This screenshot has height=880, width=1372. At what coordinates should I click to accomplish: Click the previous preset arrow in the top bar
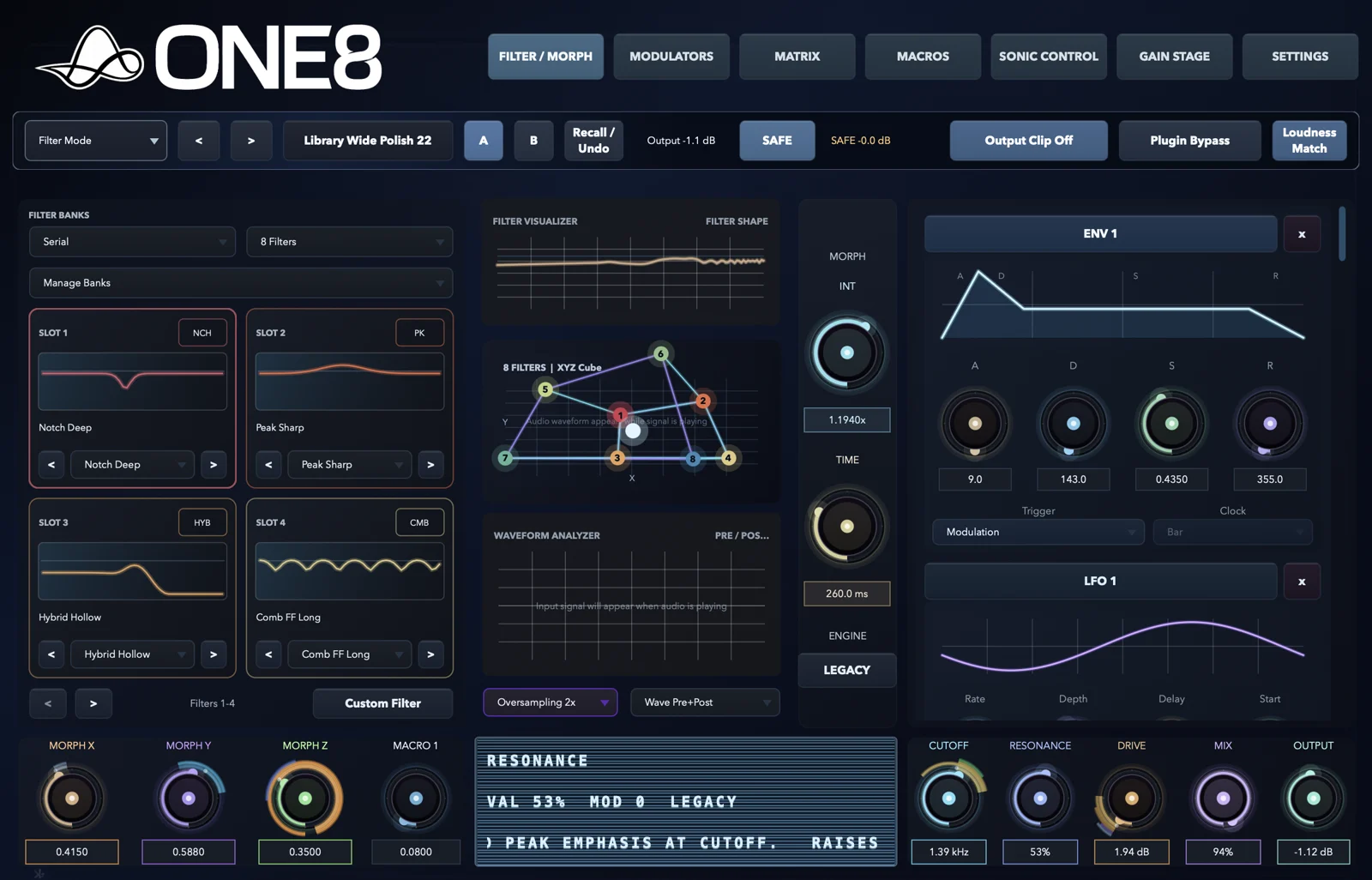tap(199, 141)
